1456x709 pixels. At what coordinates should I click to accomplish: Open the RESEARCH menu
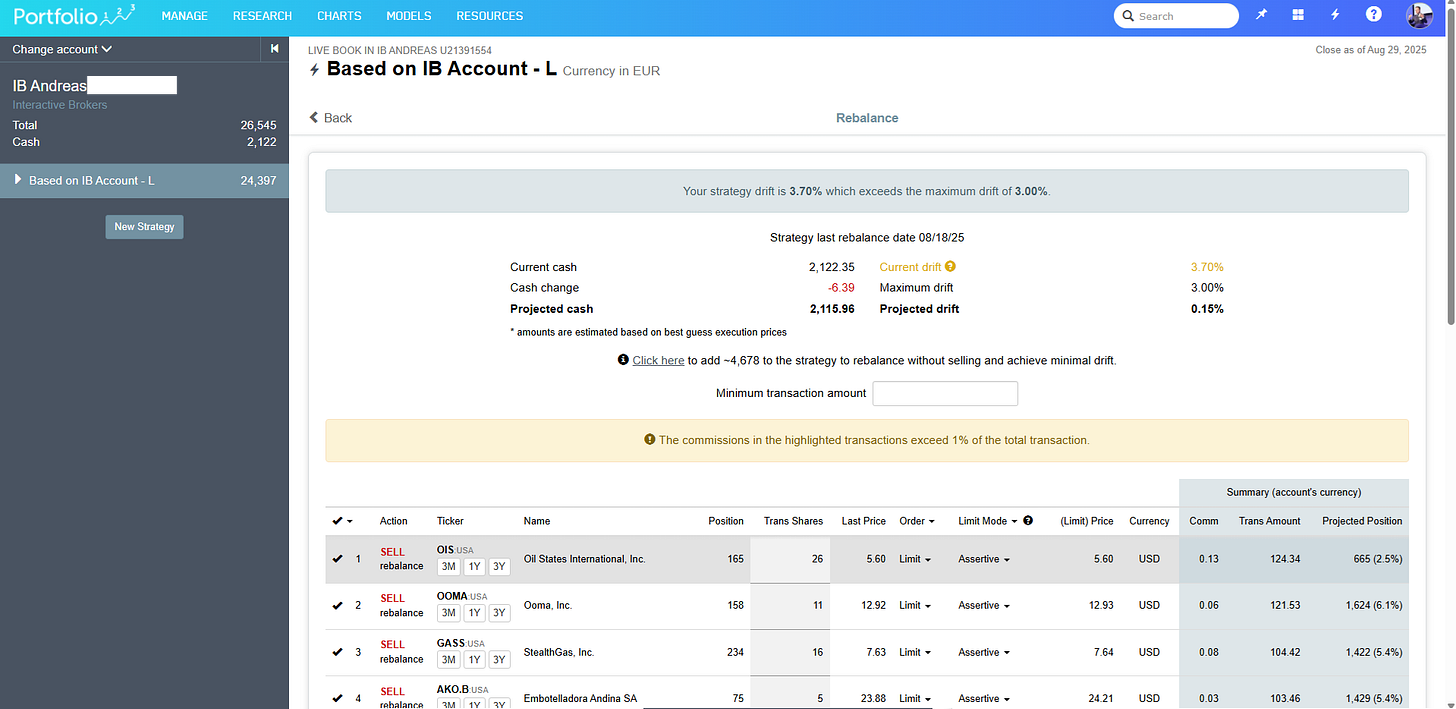tap(262, 16)
